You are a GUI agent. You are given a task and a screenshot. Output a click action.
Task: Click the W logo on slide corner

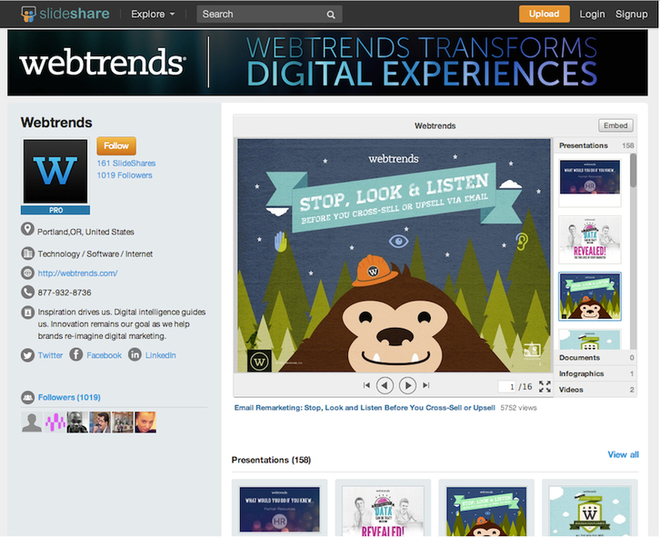tap(259, 361)
